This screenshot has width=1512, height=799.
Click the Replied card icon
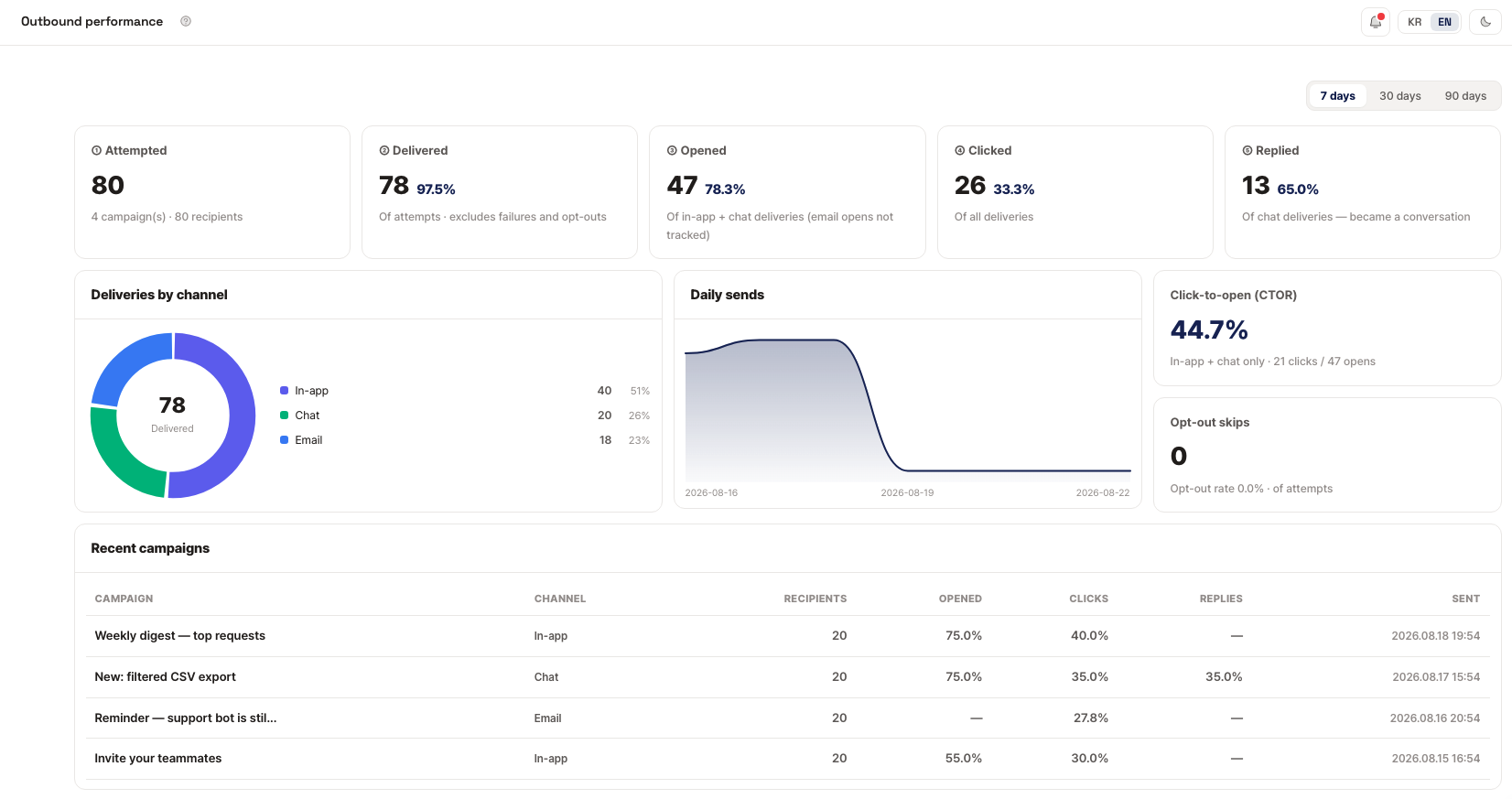[1247, 150]
